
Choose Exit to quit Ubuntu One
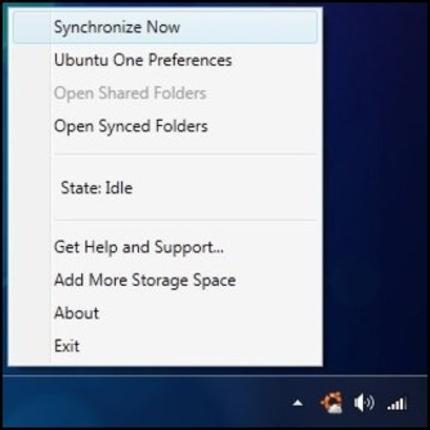click(x=67, y=346)
